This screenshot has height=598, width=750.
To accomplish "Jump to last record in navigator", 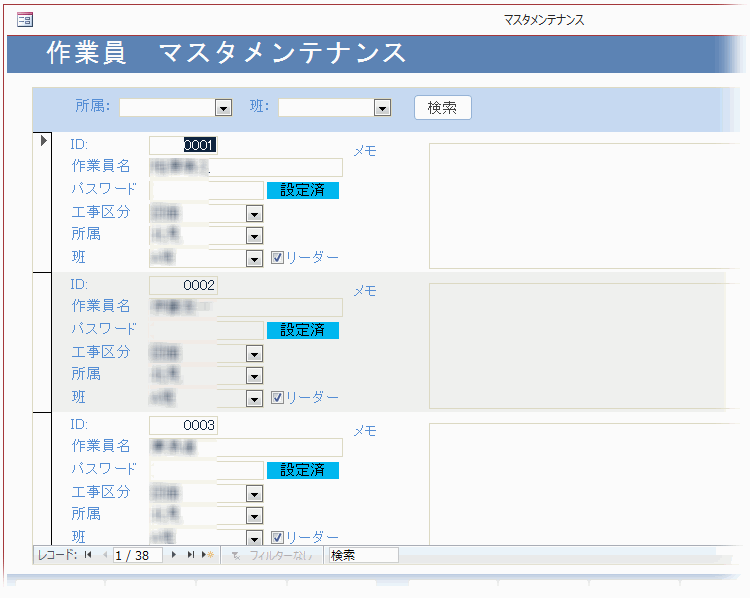I will (190, 555).
